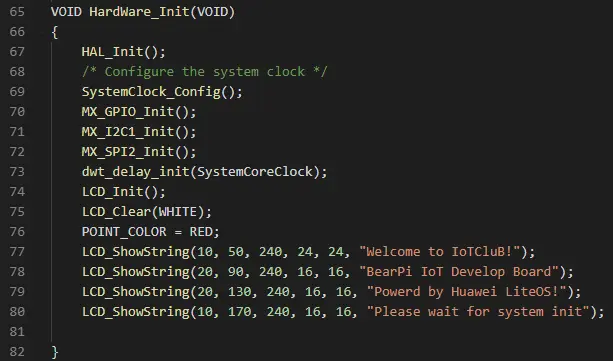Click line number 65 in the gutter
This screenshot has height=361, width=613.
point(17,12)
